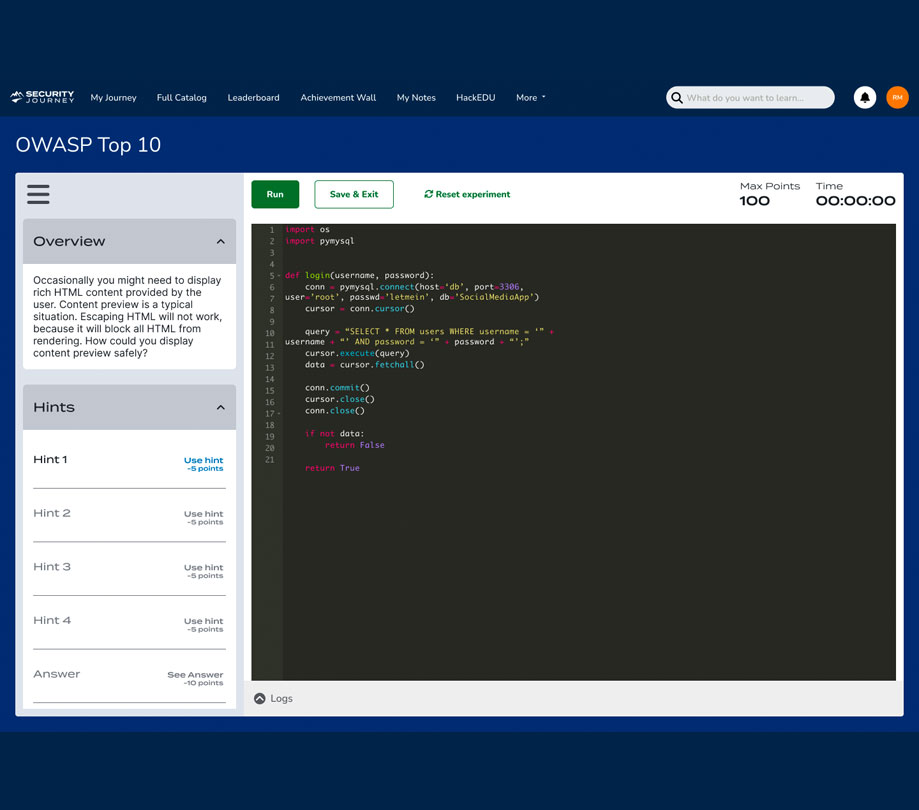Screen dimensions: 919x810
Task: Run the code with the Run button
Action: coord(275,194)
